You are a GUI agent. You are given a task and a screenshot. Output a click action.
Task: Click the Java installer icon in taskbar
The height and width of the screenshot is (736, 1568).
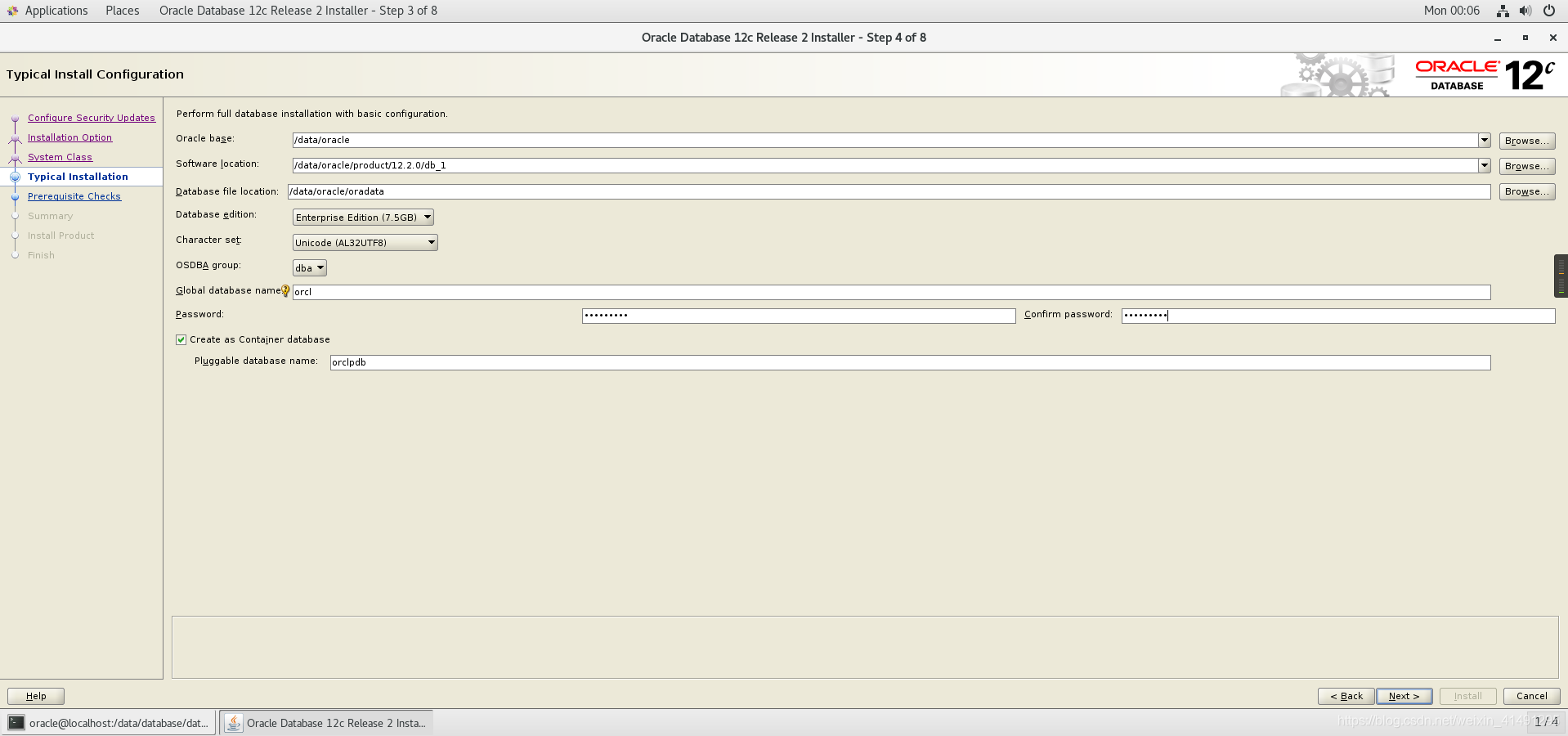234,722
